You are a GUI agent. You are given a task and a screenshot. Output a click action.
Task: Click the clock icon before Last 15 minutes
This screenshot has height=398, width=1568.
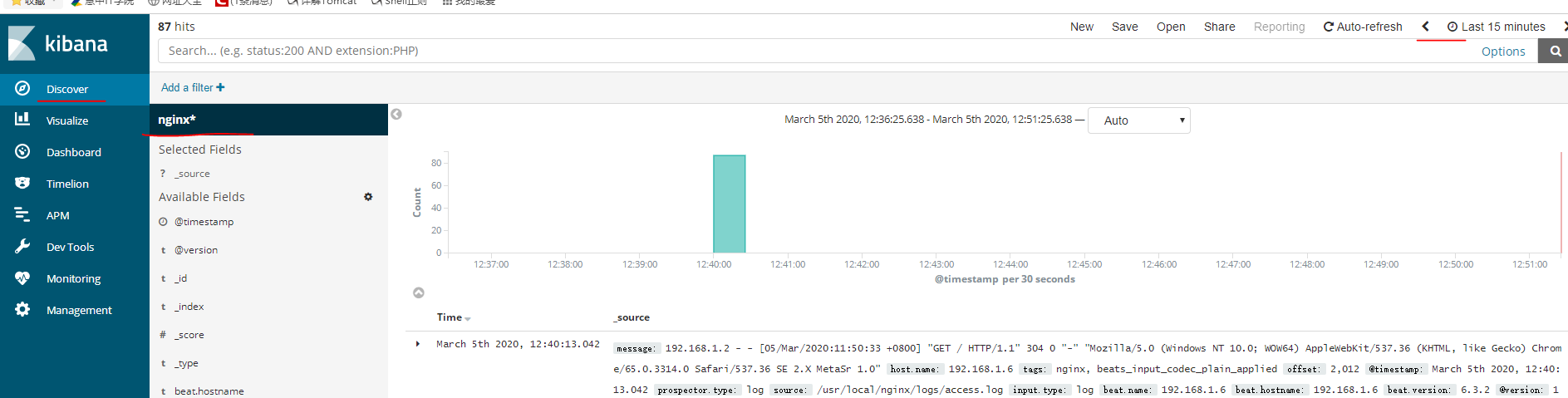pos(1452,27)
